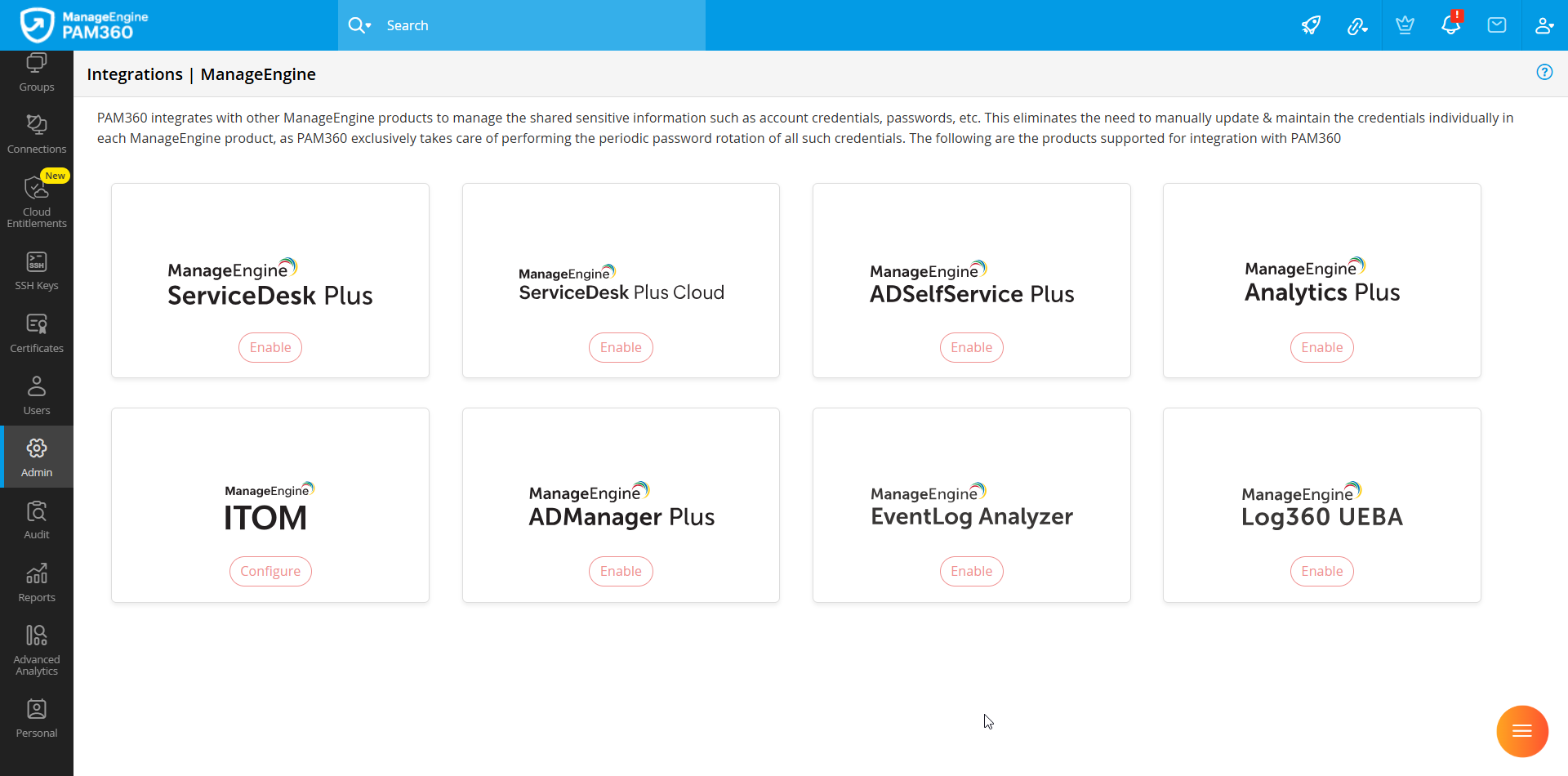Click the ITOM logo
The image size is (1568, 776).
click(269, 506)
